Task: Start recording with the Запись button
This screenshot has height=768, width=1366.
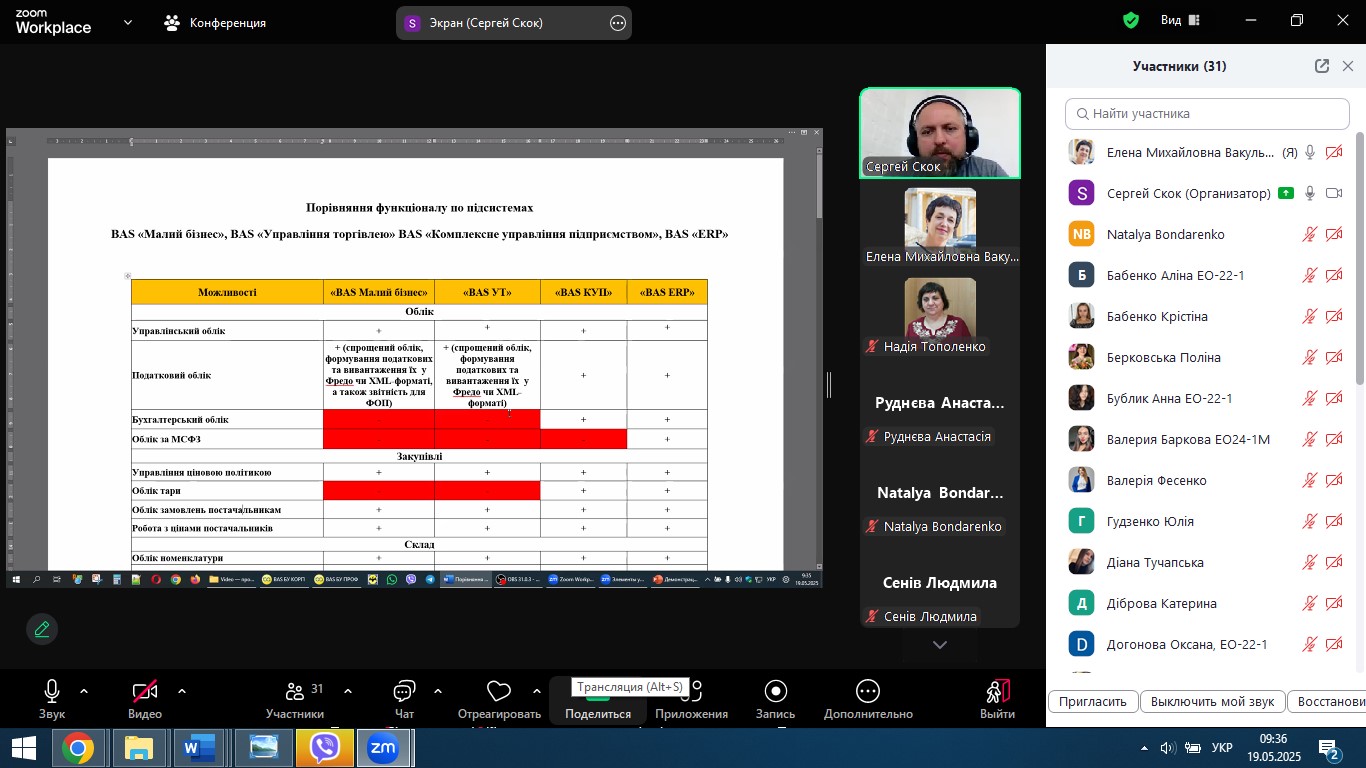Action: tap(775, 700)
